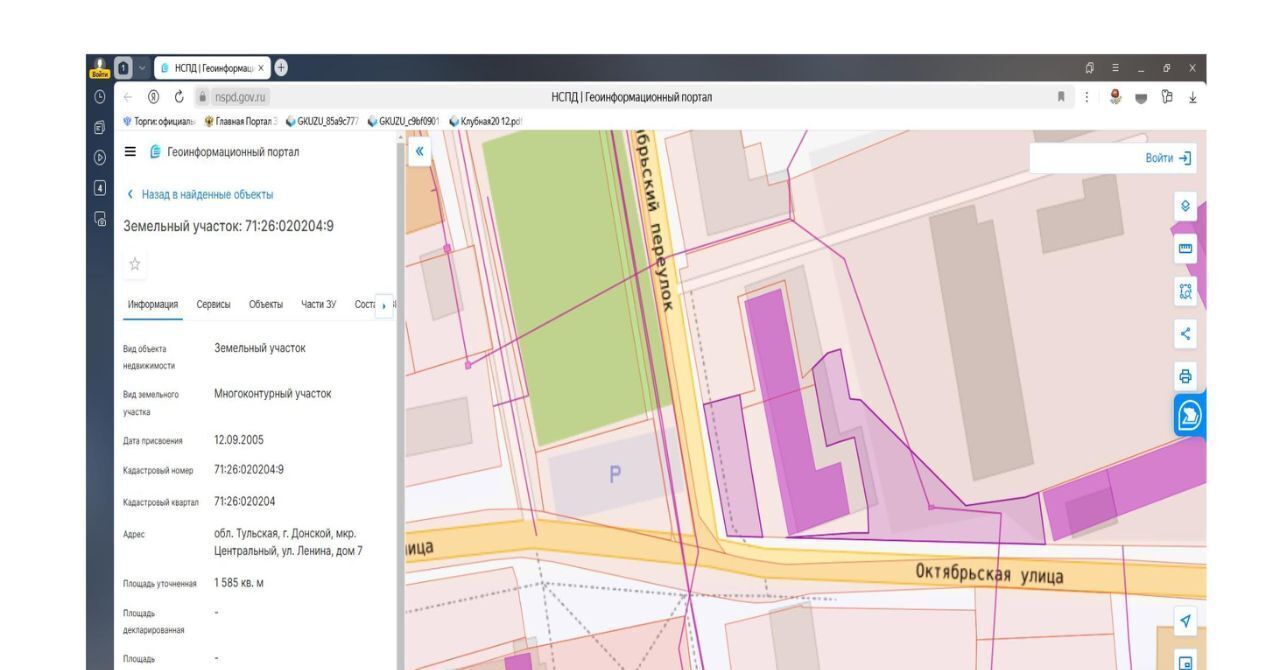Click the Войти login button on map

tap(1169, 160)
